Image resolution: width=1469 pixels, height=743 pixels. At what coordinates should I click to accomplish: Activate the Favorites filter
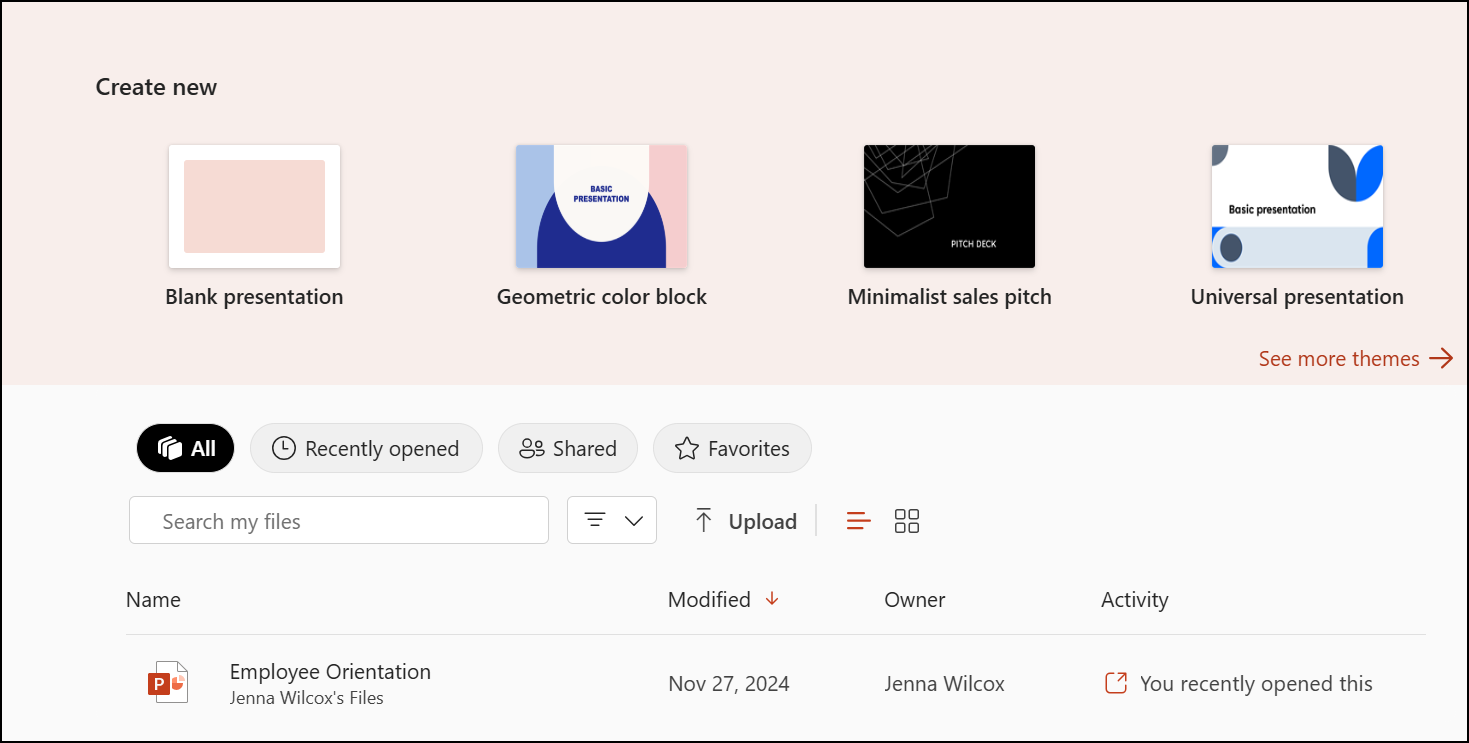click(732, 448)
